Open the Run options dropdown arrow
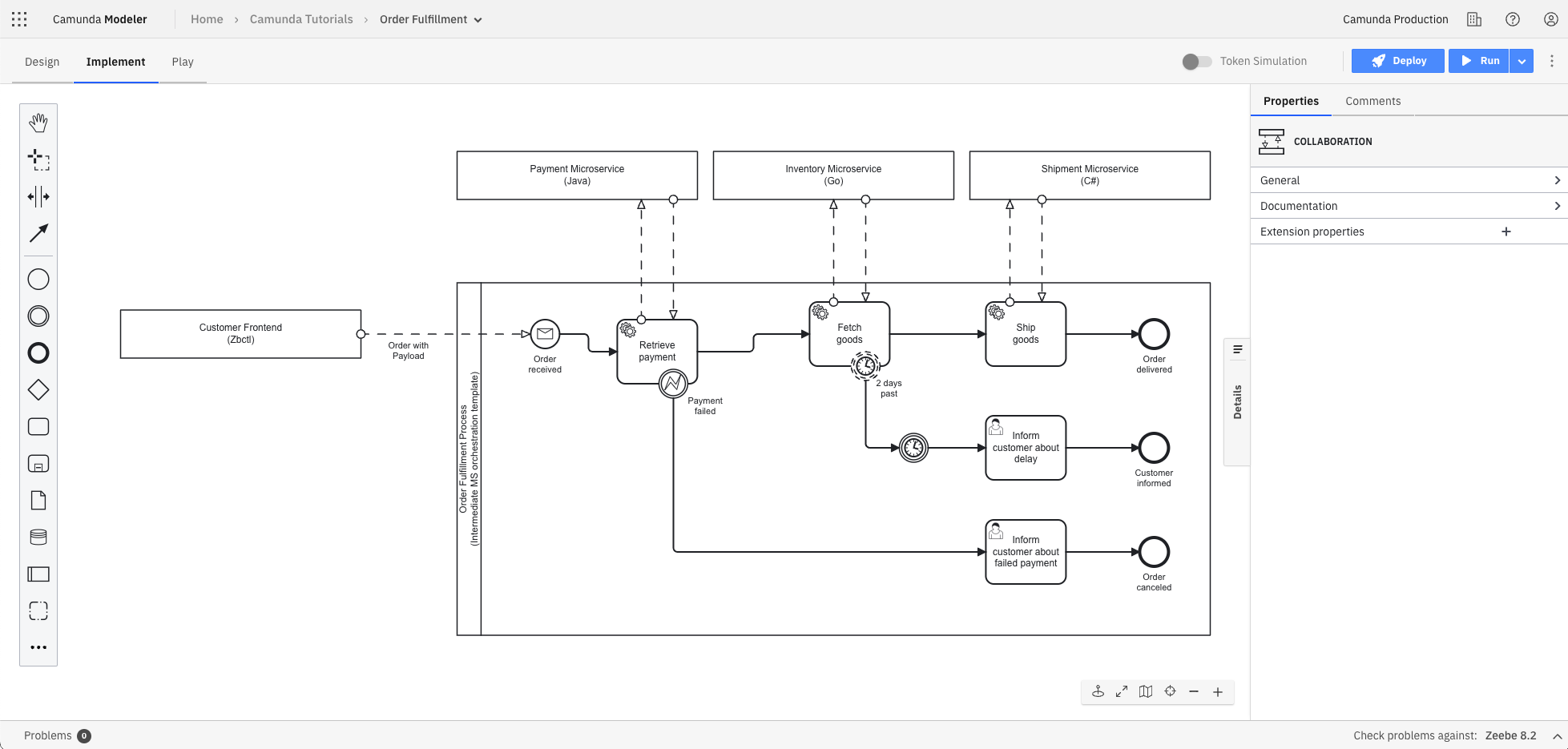The width and height of the screenshot is (1568, 749). [x=1522, y=61]
